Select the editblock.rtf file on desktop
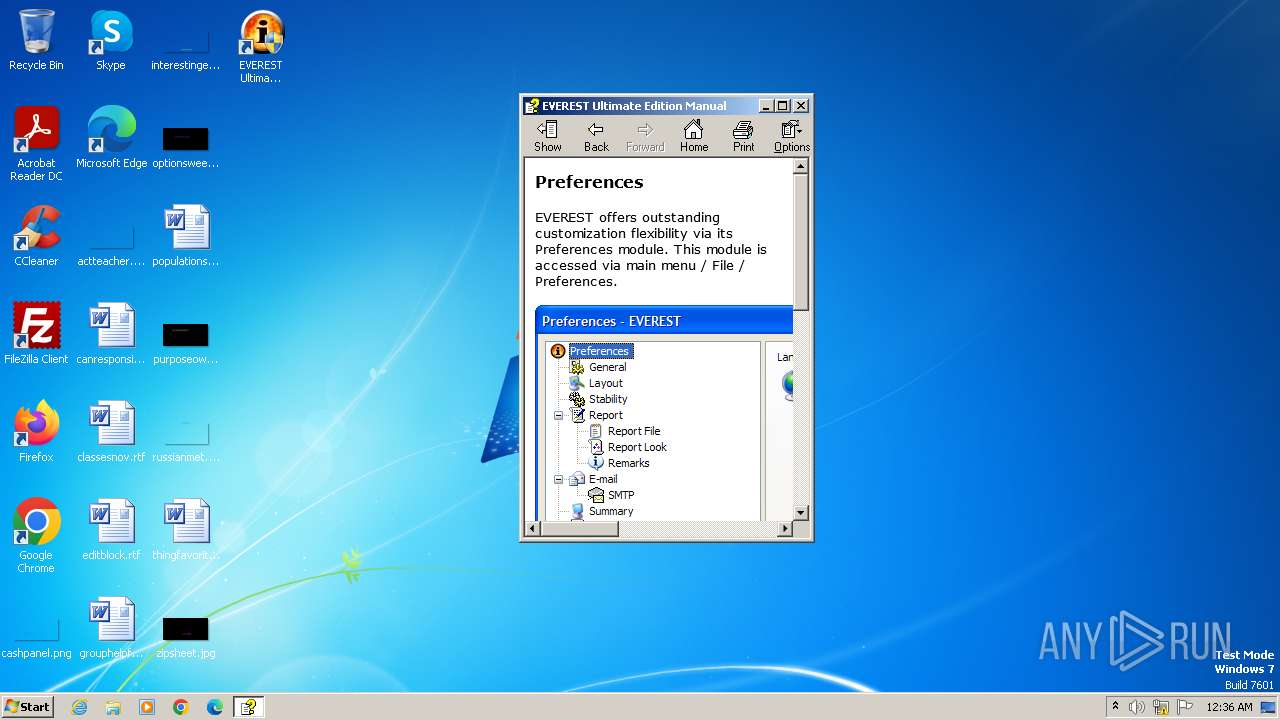Image resolution: width=1280 pixels, height=720 pixels. (111, 530)
